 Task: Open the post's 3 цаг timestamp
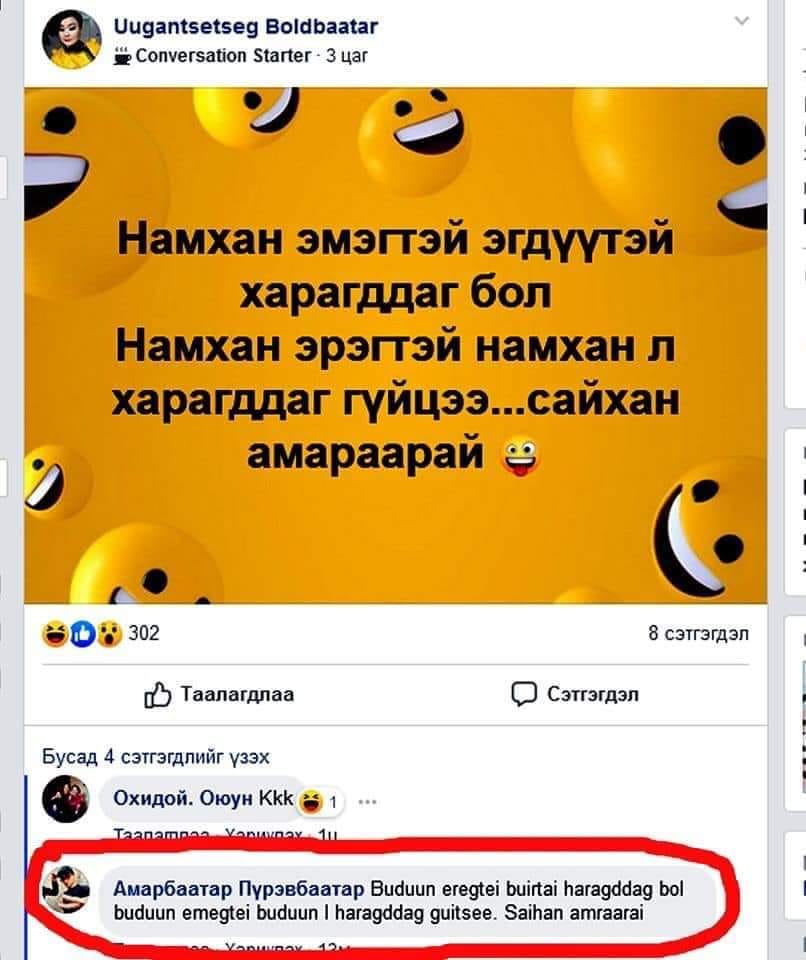[x=347, y=56]
